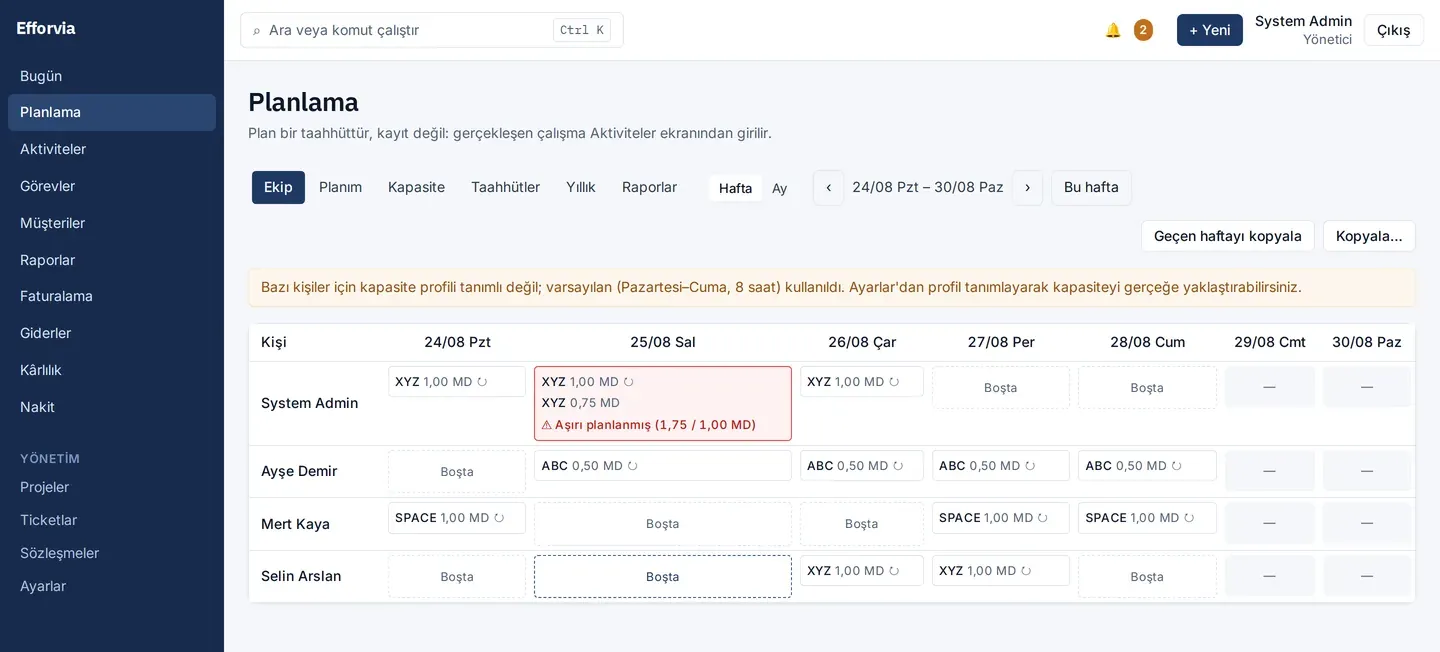Open Giderler from the sidebar
The width and height of the screenshot is (1440, 652).
[112, 333]
